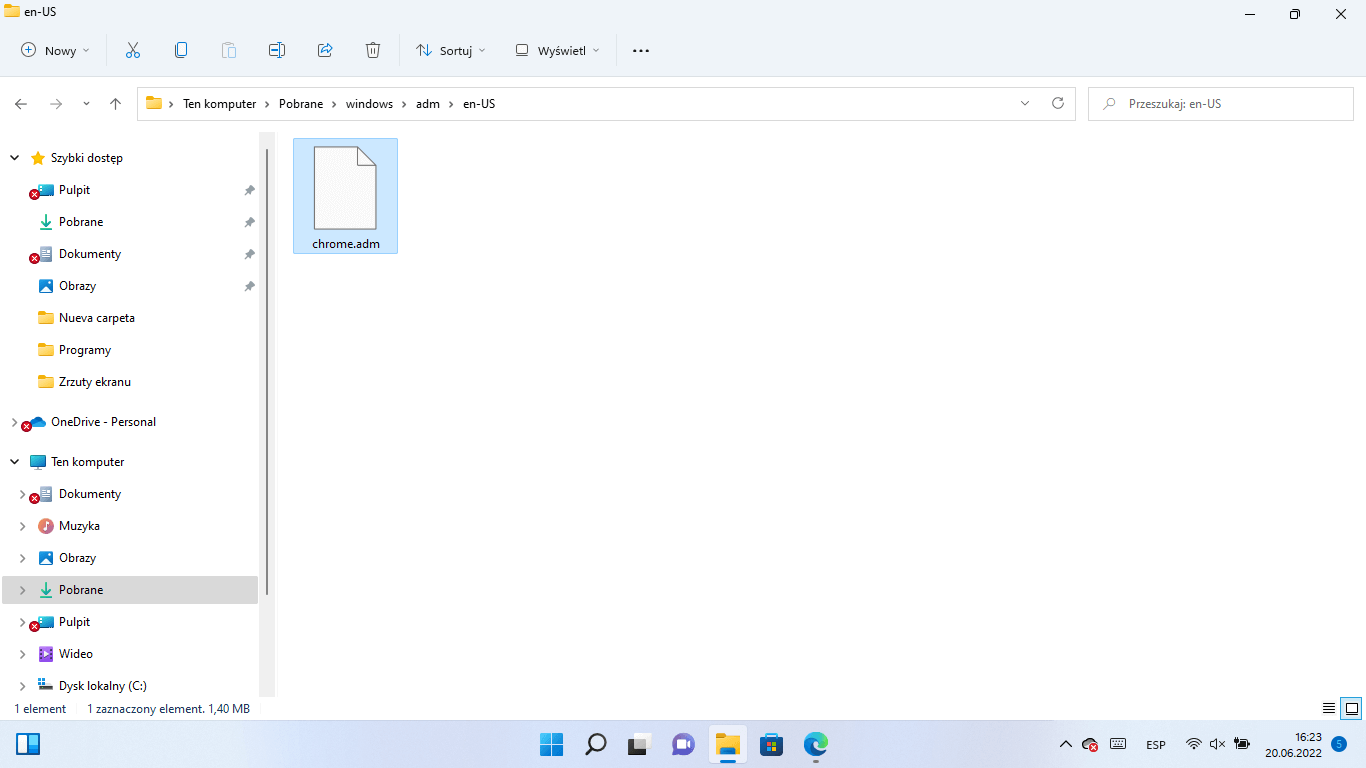Select the chrome.adm file

pos(345,196)
